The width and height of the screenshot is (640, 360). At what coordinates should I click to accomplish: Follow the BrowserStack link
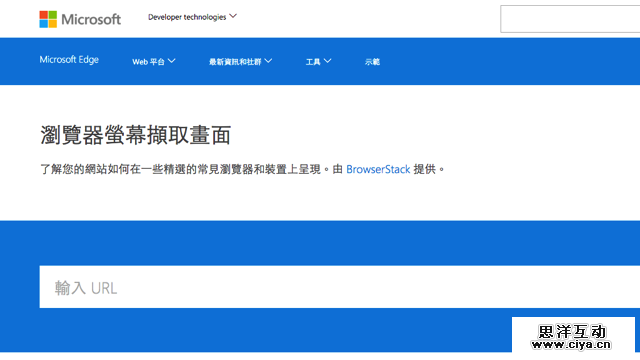pyautogui.click(x=378, y=169)
